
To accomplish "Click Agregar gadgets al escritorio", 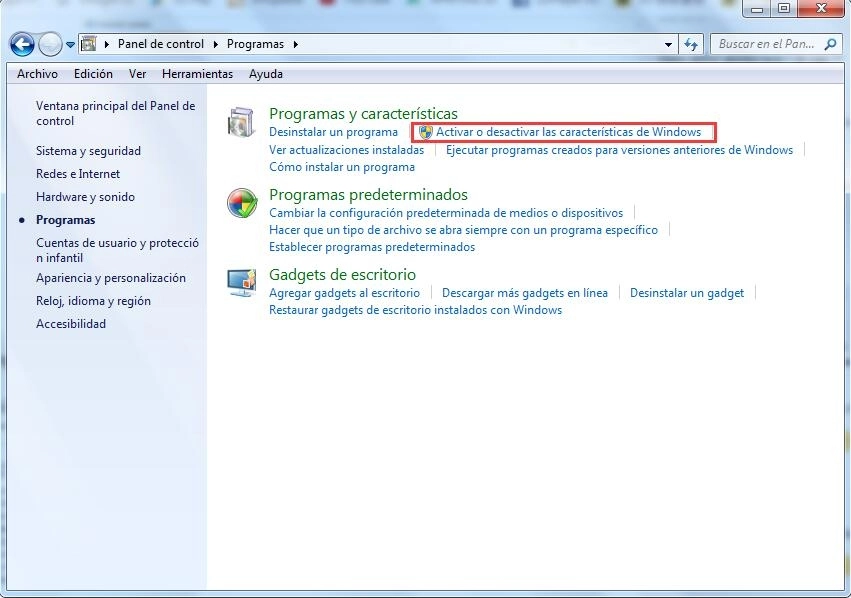I will point(345,293).
